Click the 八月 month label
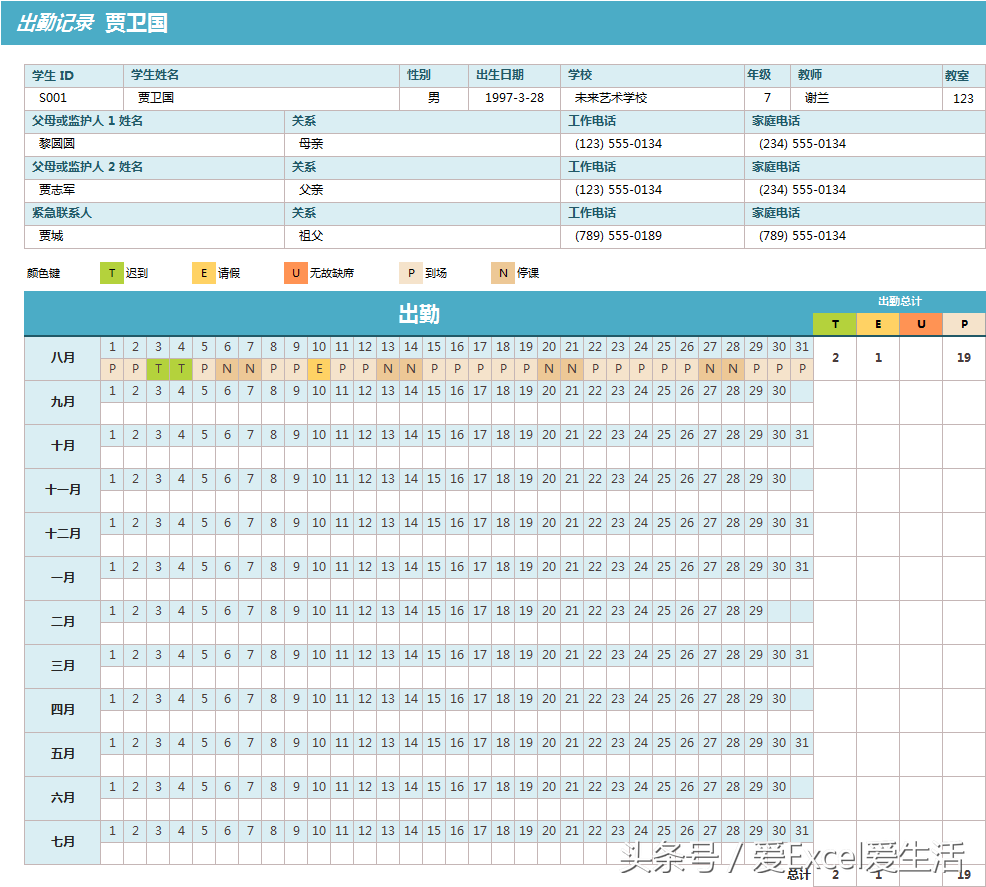The width and height of the screenshot is (986, 887). coord(62,358)
